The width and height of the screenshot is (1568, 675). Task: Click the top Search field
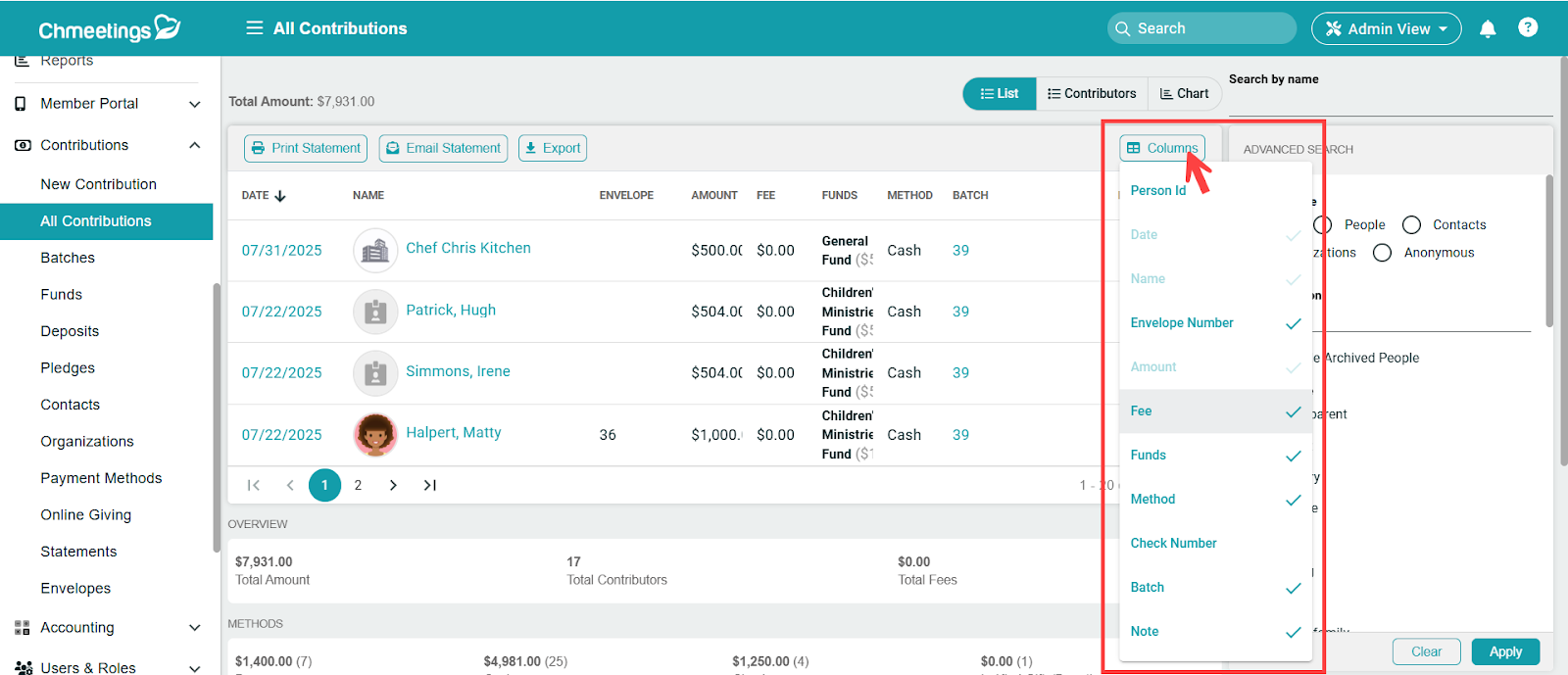(x=1202, y=28)
